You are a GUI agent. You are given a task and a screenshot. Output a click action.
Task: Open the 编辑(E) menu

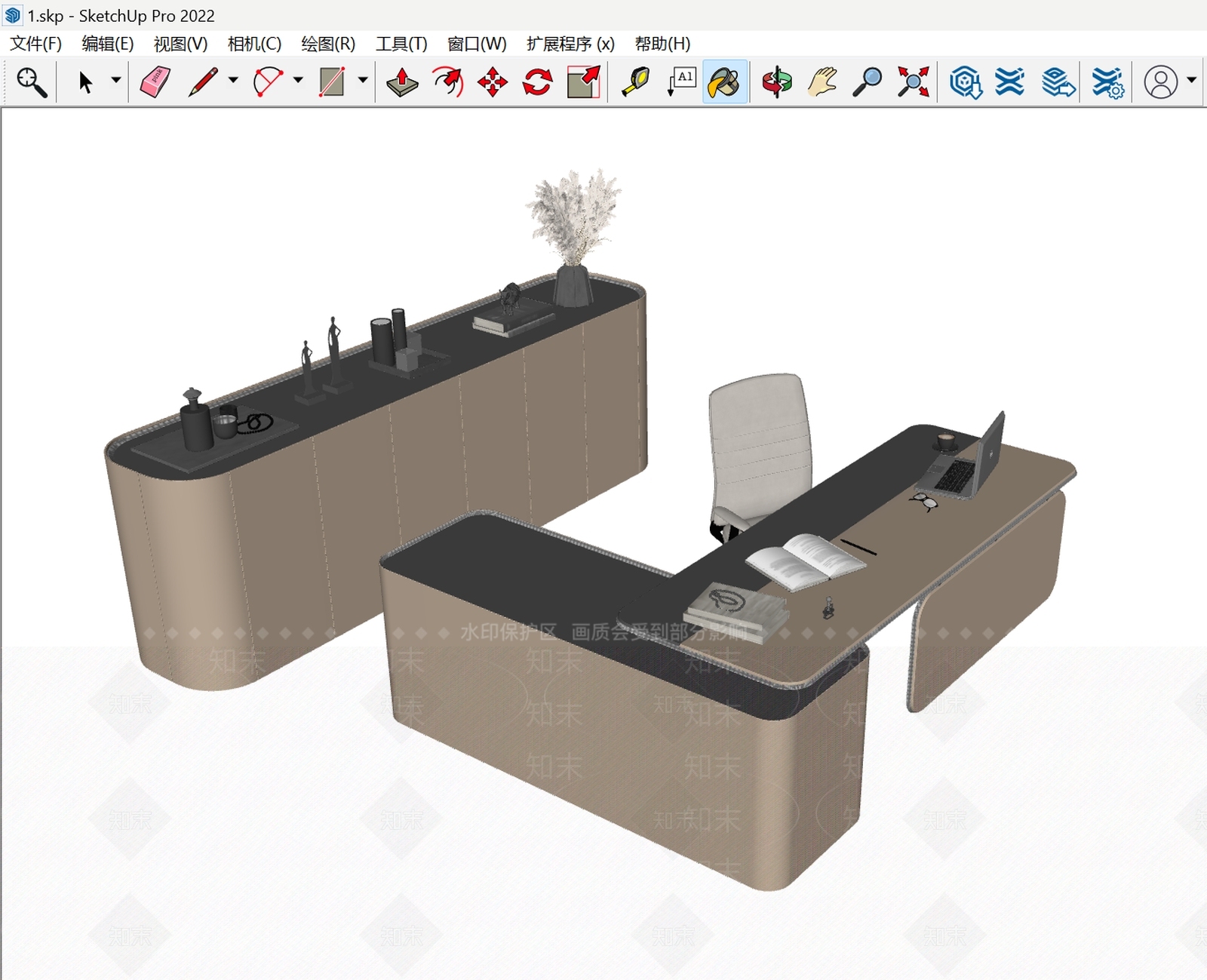[x=108, y=44]
